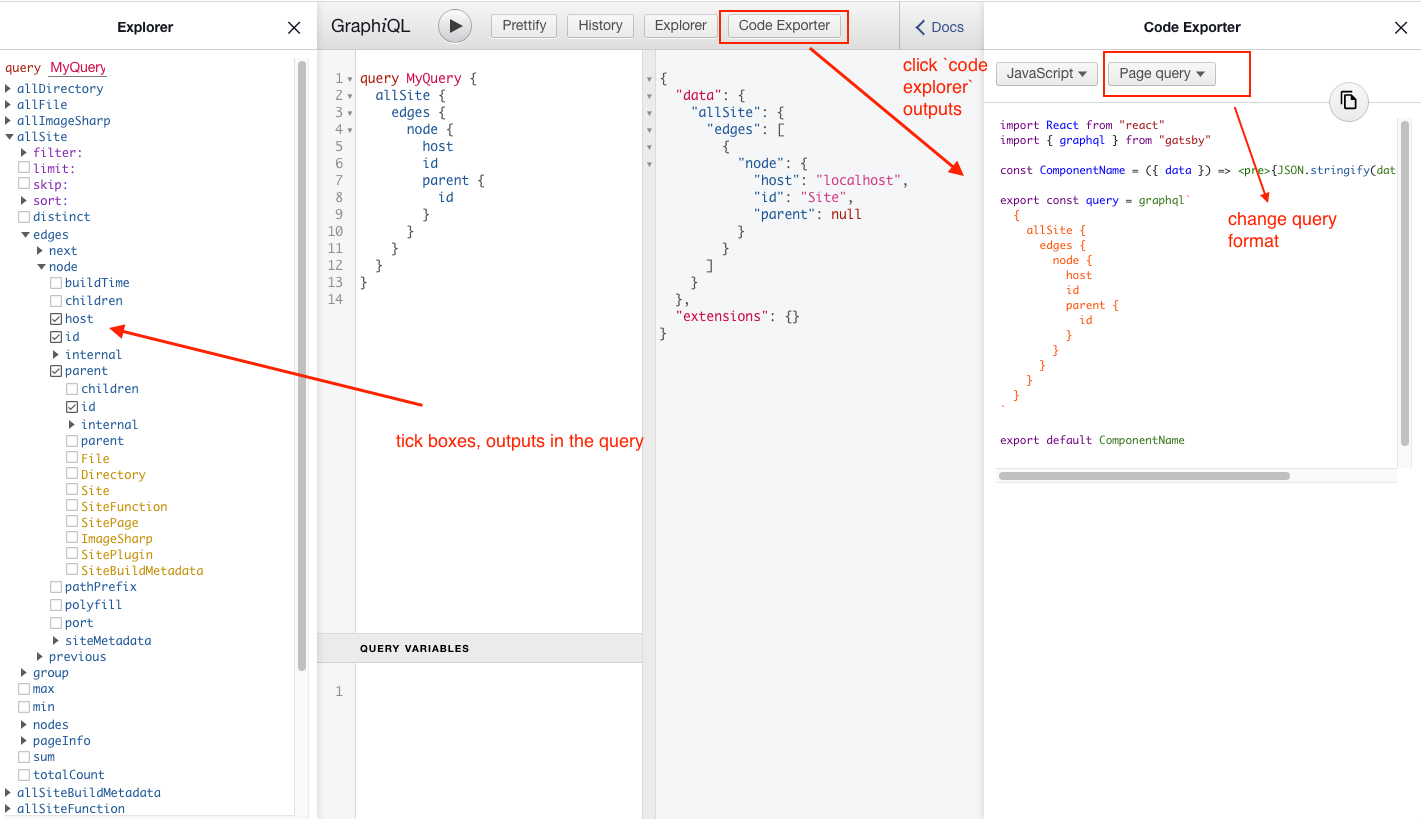Check the port field

tap(56, 622)
